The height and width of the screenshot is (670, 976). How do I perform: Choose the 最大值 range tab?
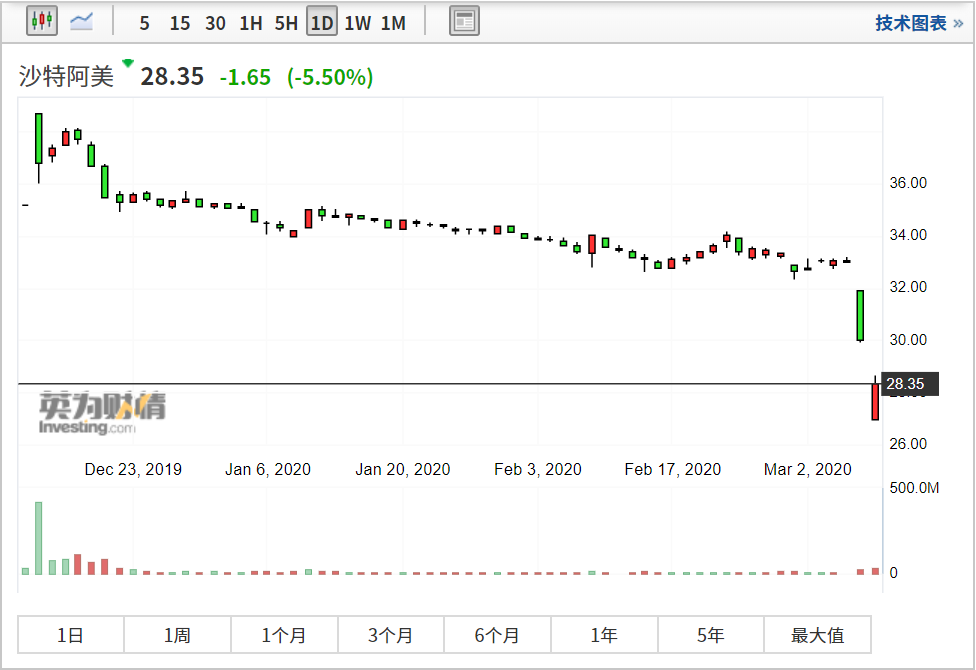click(817, 635)
